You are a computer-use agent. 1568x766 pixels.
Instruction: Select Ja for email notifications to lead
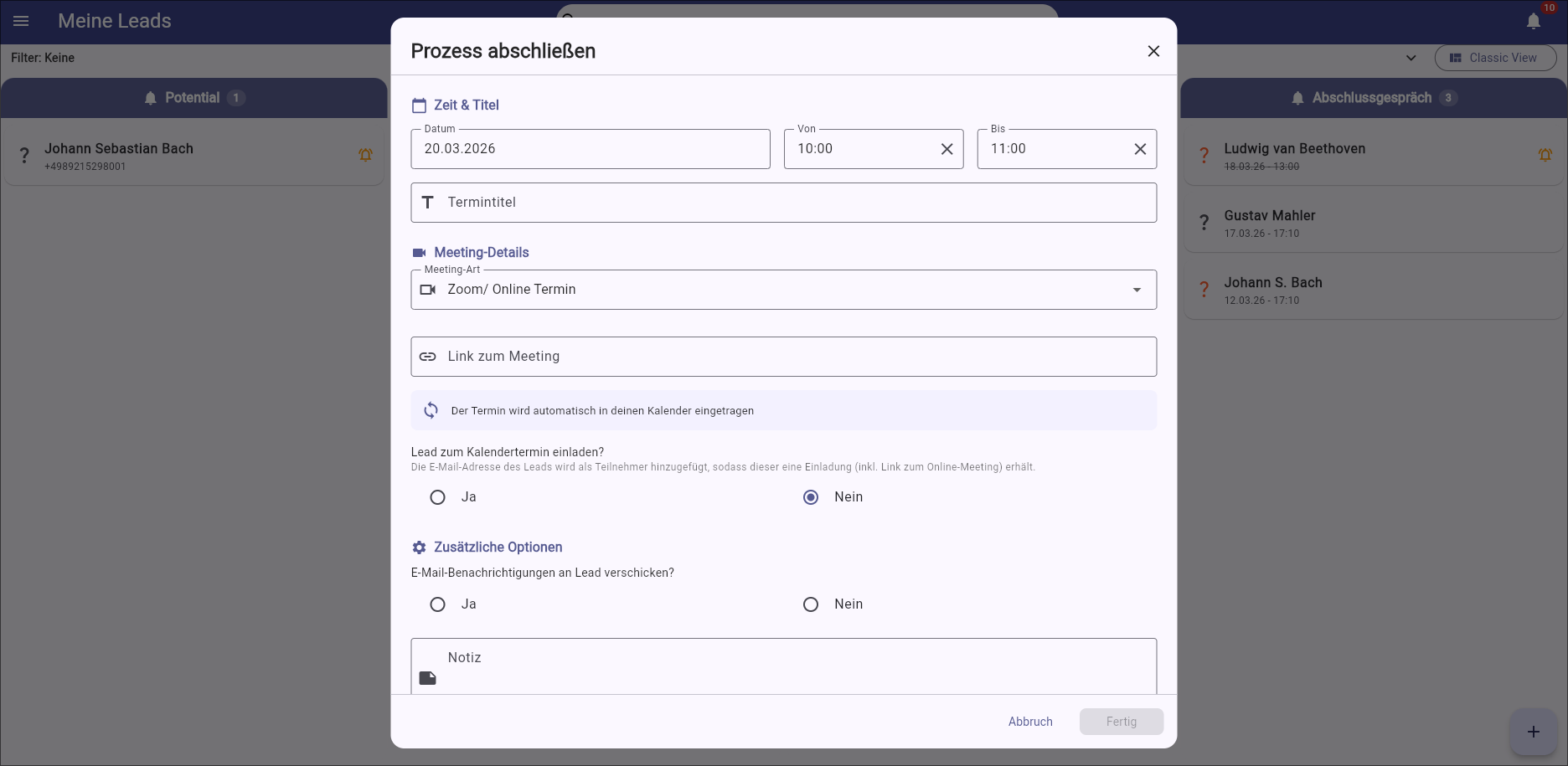437,604
